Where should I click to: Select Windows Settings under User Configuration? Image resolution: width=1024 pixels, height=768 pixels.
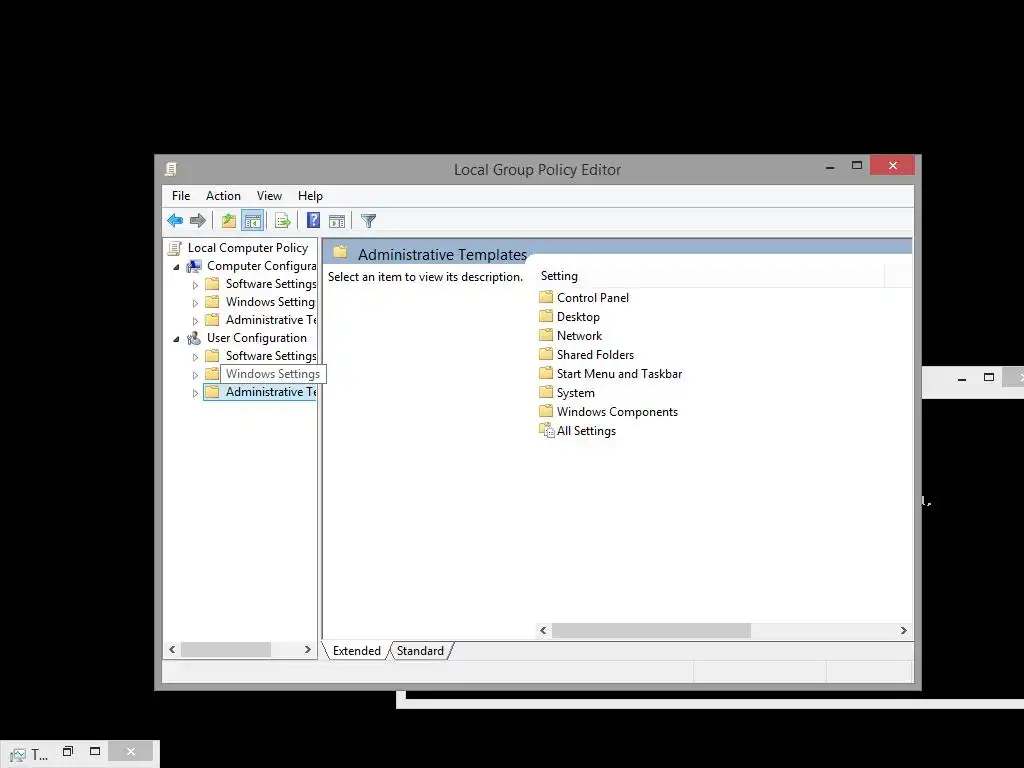[x=273, y=374]
